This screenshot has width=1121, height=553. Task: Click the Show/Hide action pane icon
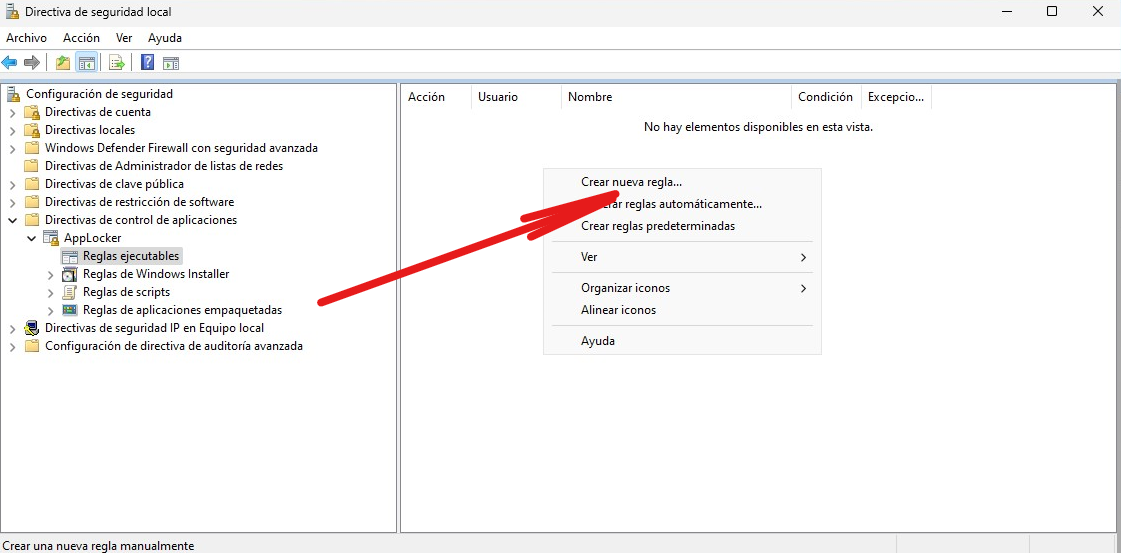click(x=171, y=63)
